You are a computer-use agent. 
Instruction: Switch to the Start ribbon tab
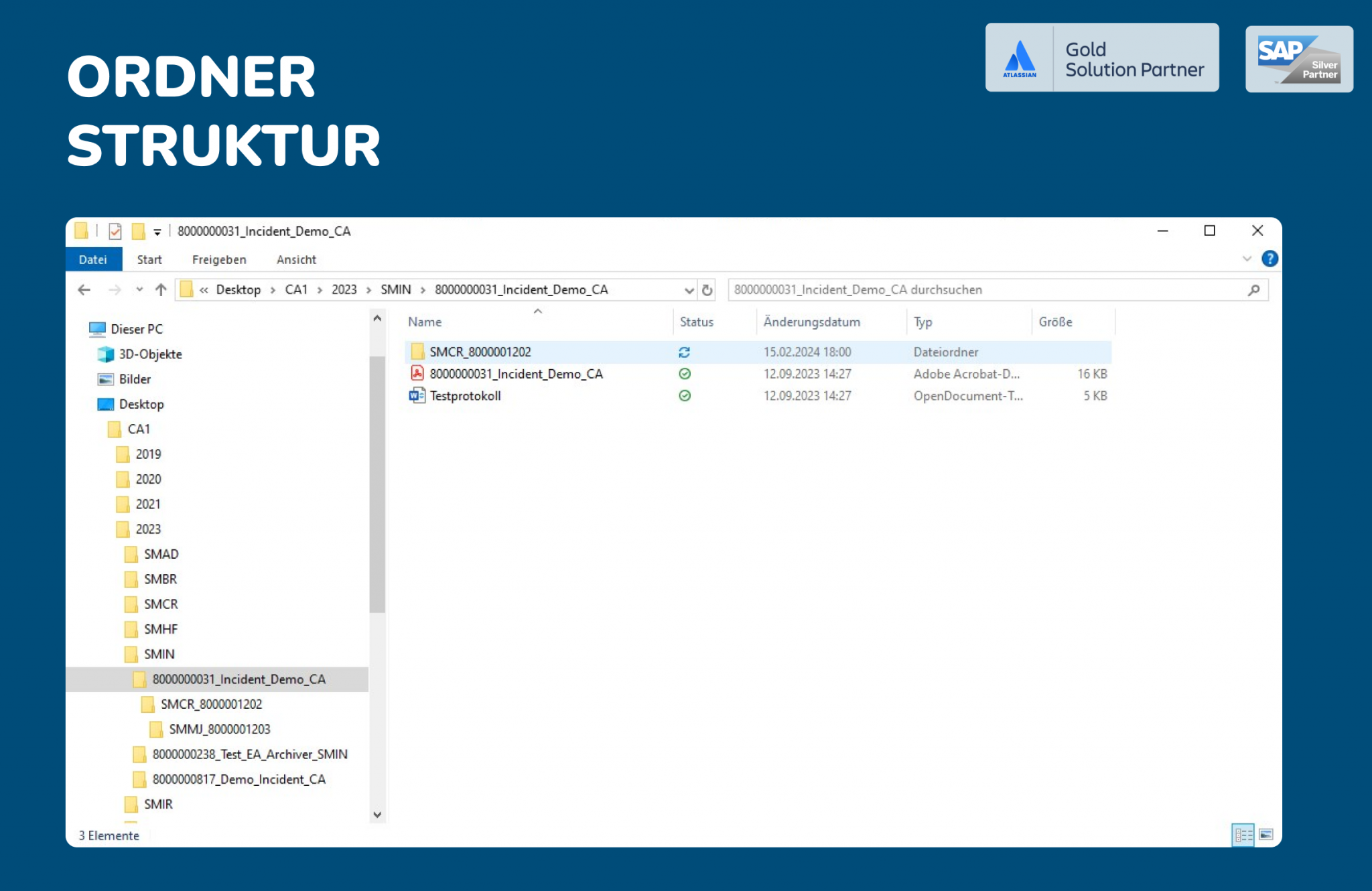coord(149,259)
